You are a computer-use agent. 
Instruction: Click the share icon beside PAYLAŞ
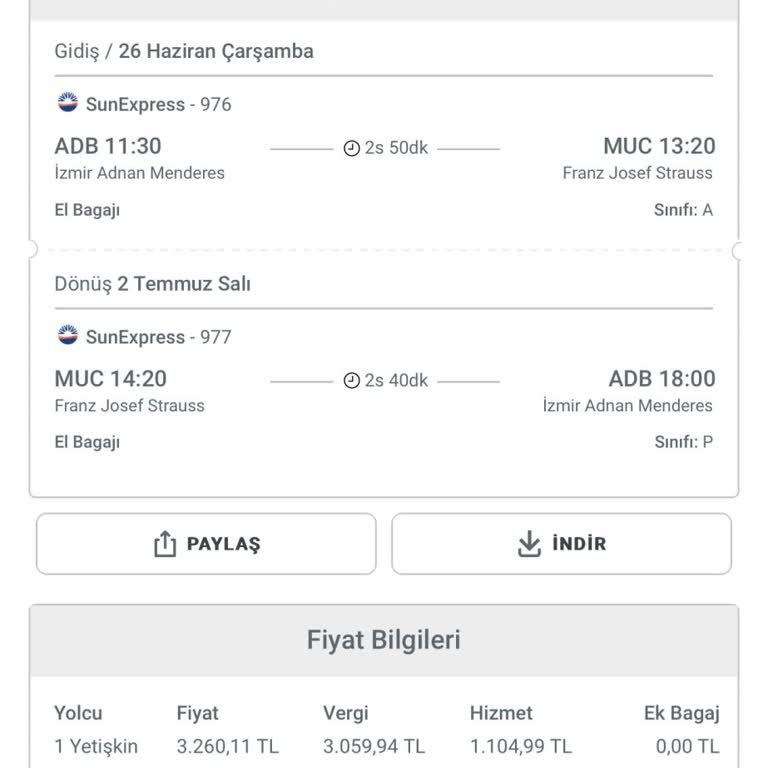[x=164, y=544]
